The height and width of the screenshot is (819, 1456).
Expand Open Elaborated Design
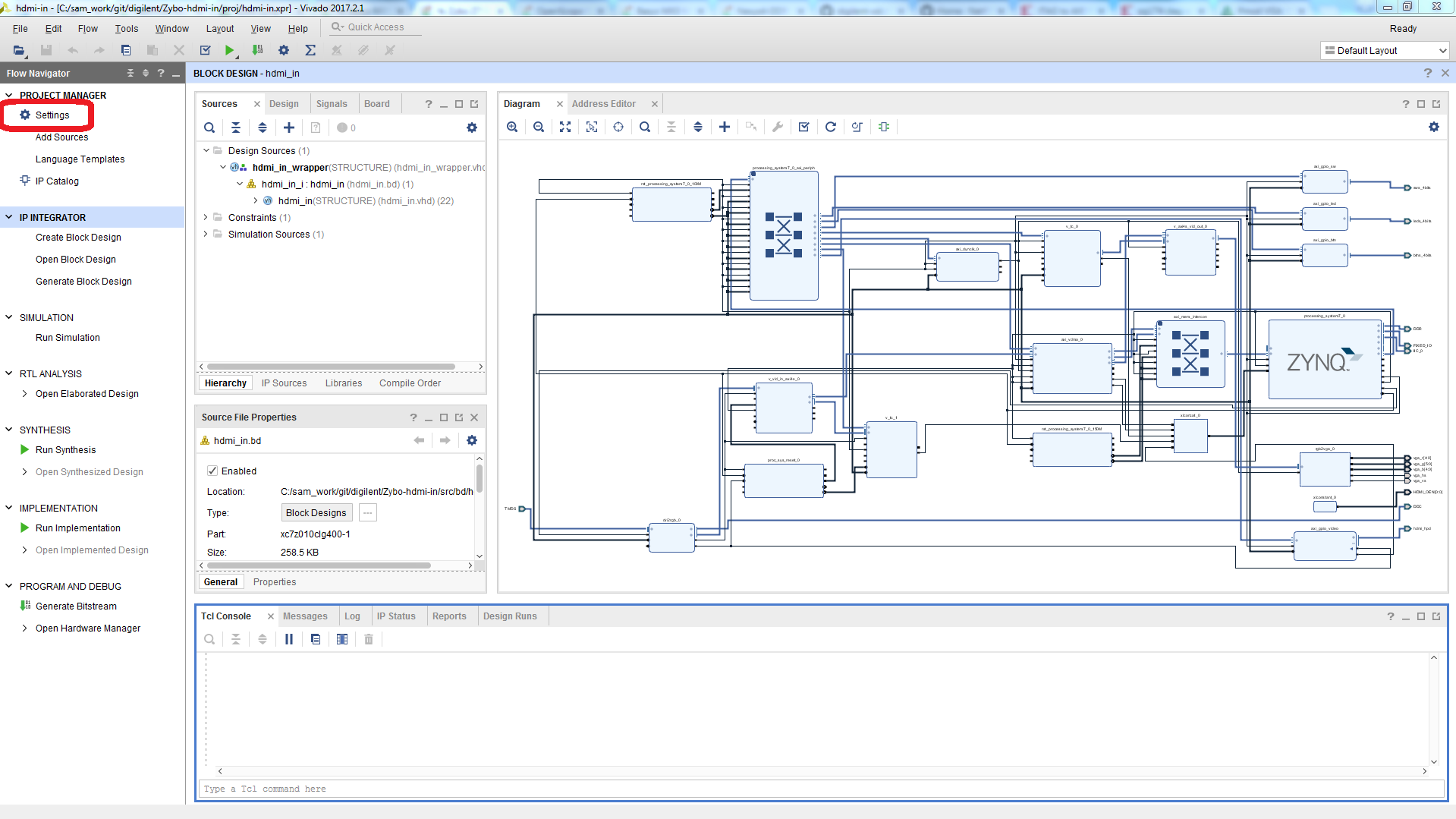[25, 393]
